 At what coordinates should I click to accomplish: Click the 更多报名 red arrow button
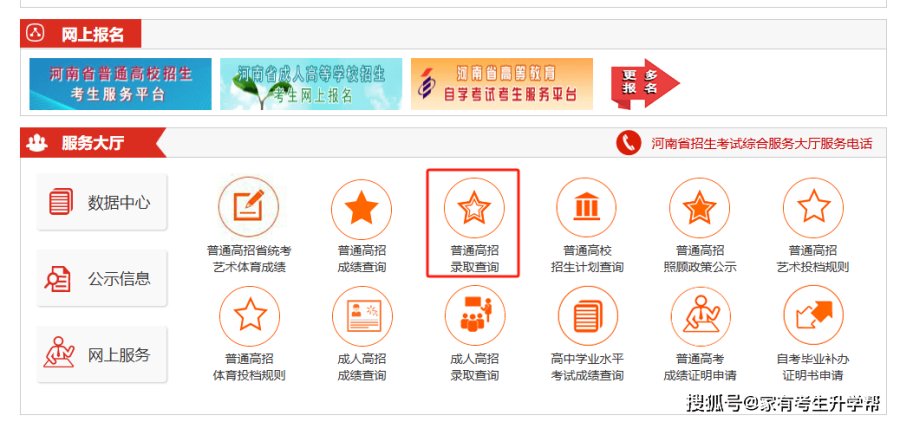click(645, 84)
